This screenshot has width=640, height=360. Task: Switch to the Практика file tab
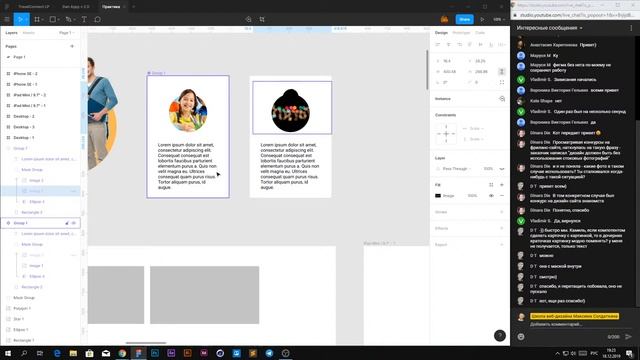click(x=111, y=7)
